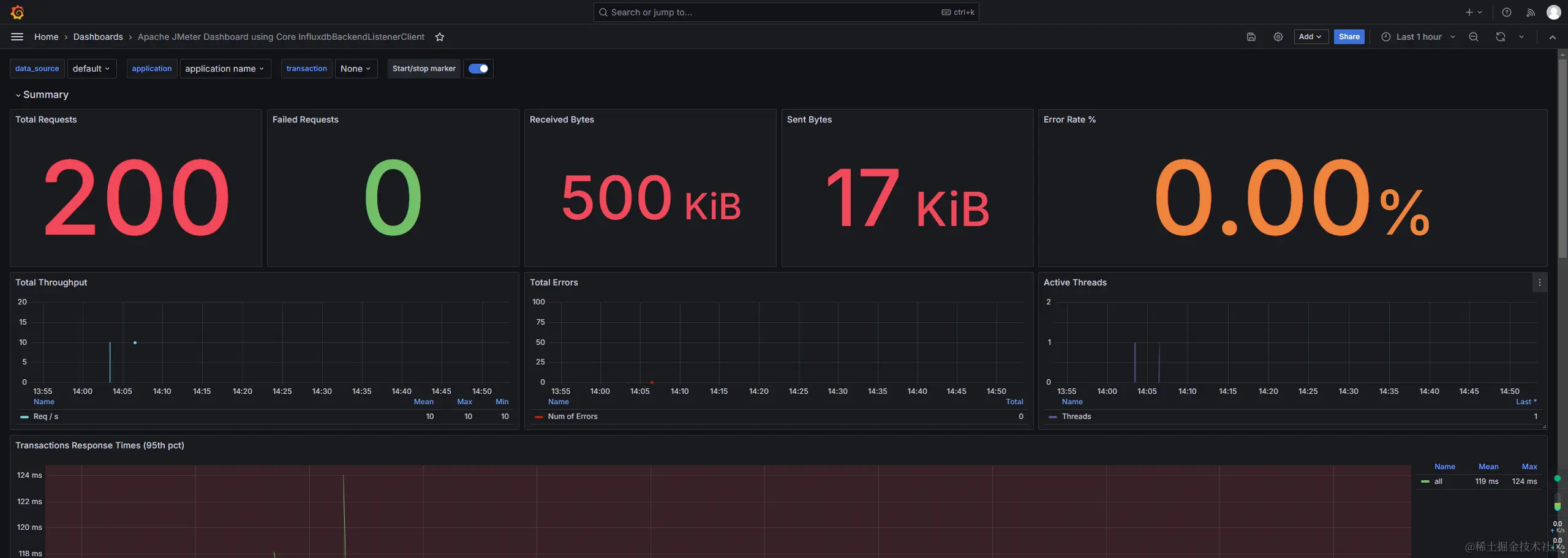
Task: Open the data_source default dropdown
Action: pos(92,68)
